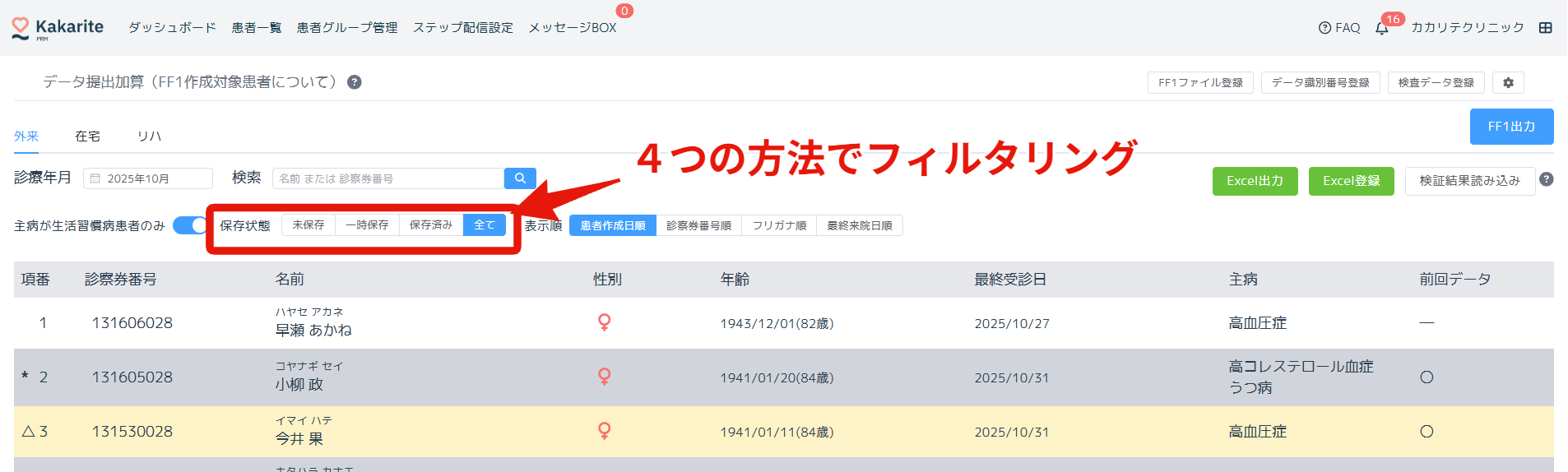Click the Kakarite heart logo

point(21,29)
